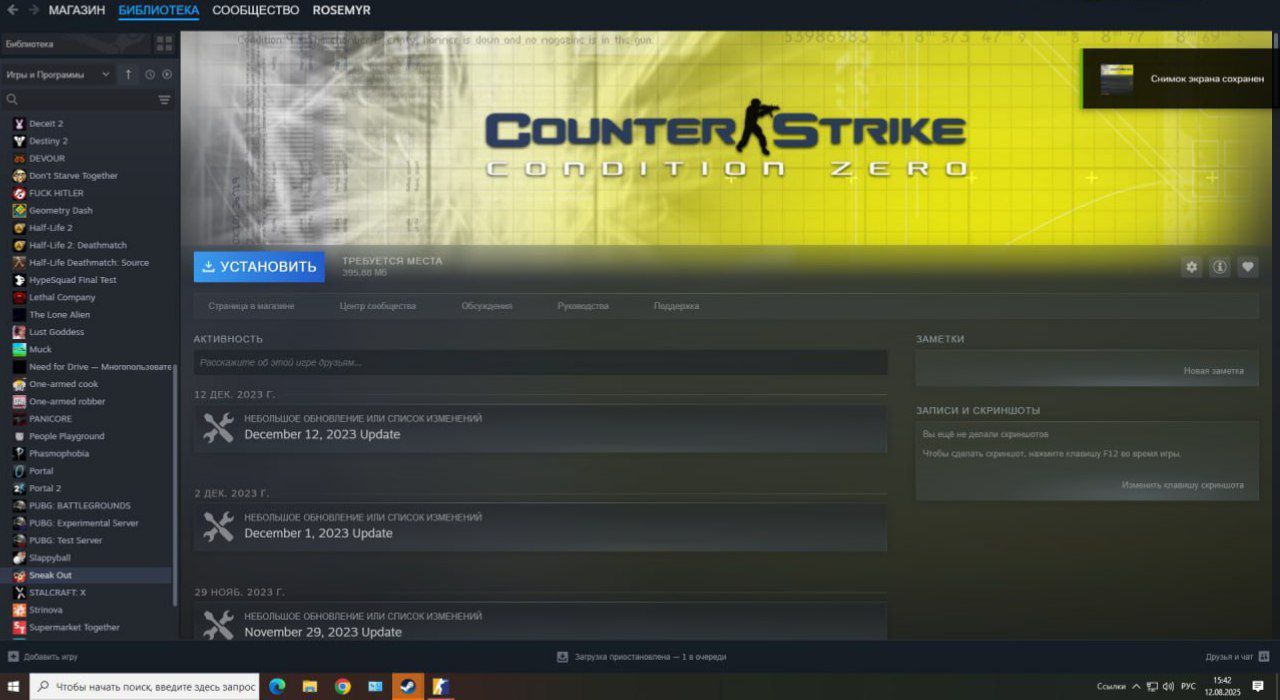Open Friends and chat icon

coord(1264,657)
